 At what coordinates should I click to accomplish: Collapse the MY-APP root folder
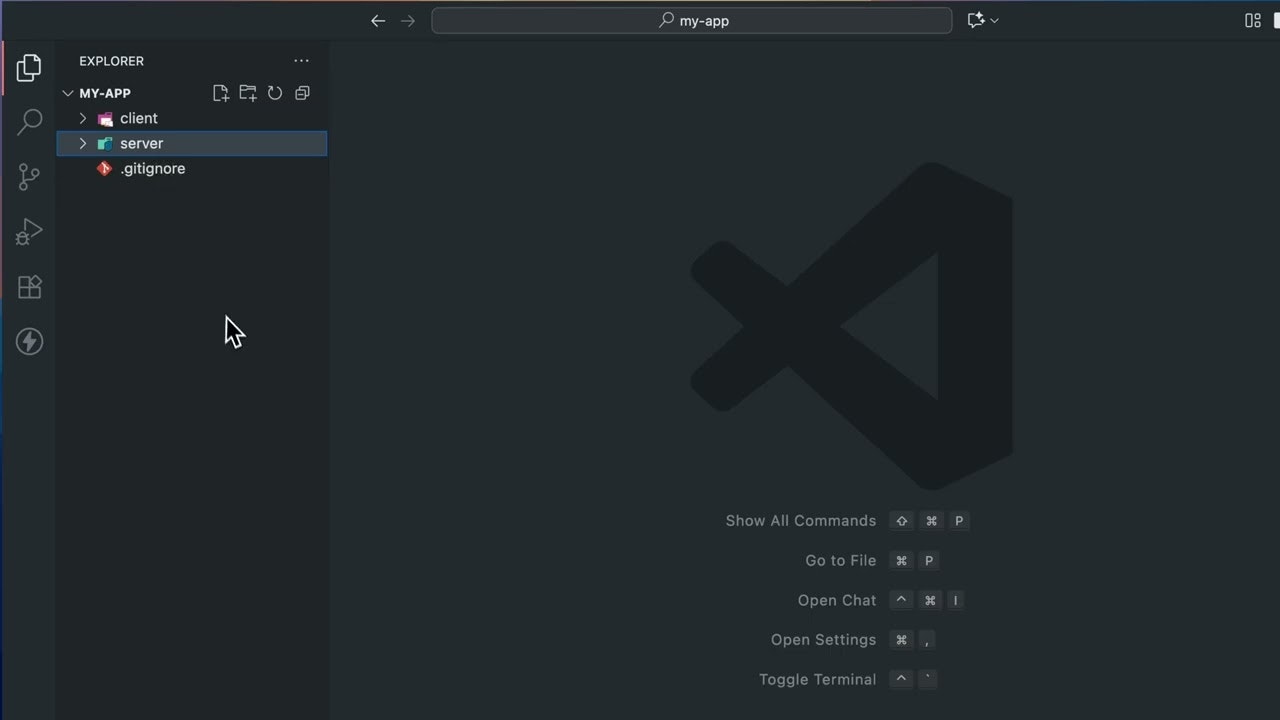click(x=68, y=92)
